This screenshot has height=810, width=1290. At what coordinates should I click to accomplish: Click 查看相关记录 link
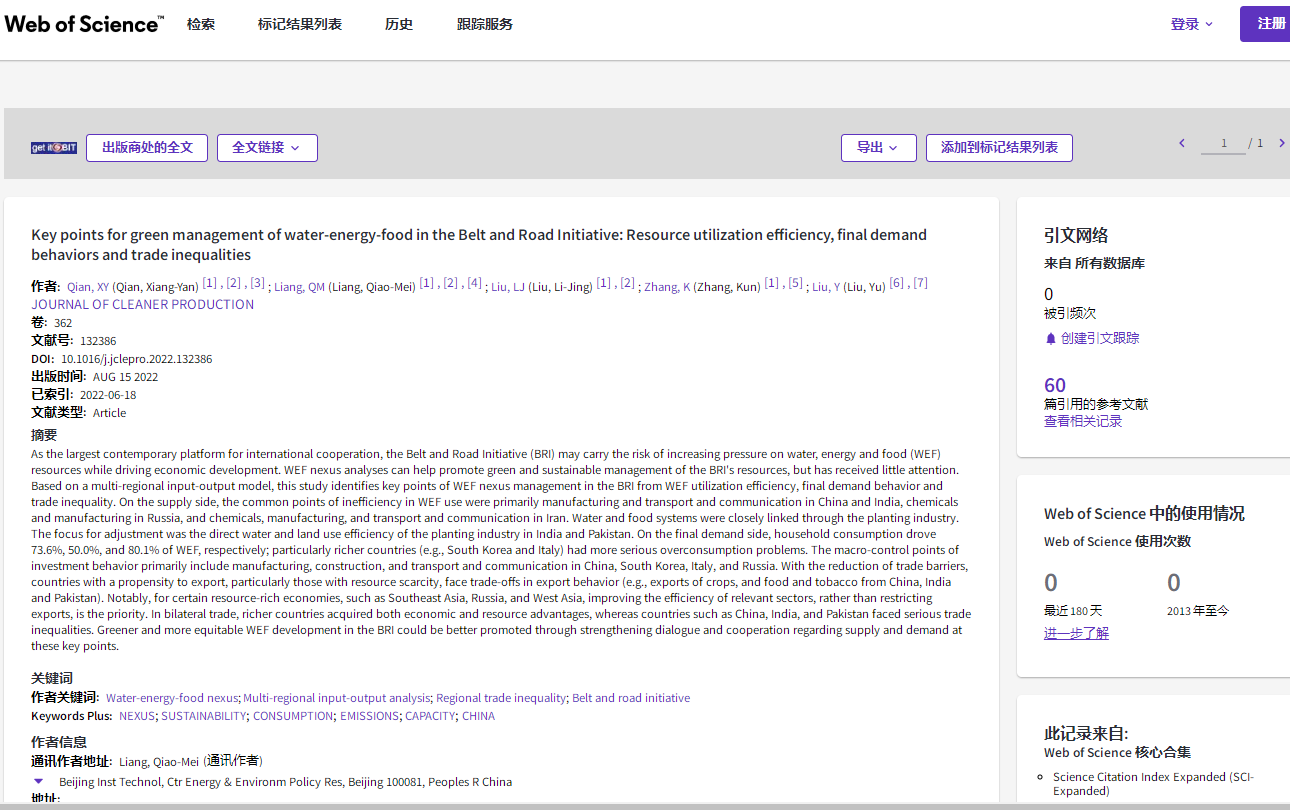point(1083,421)
